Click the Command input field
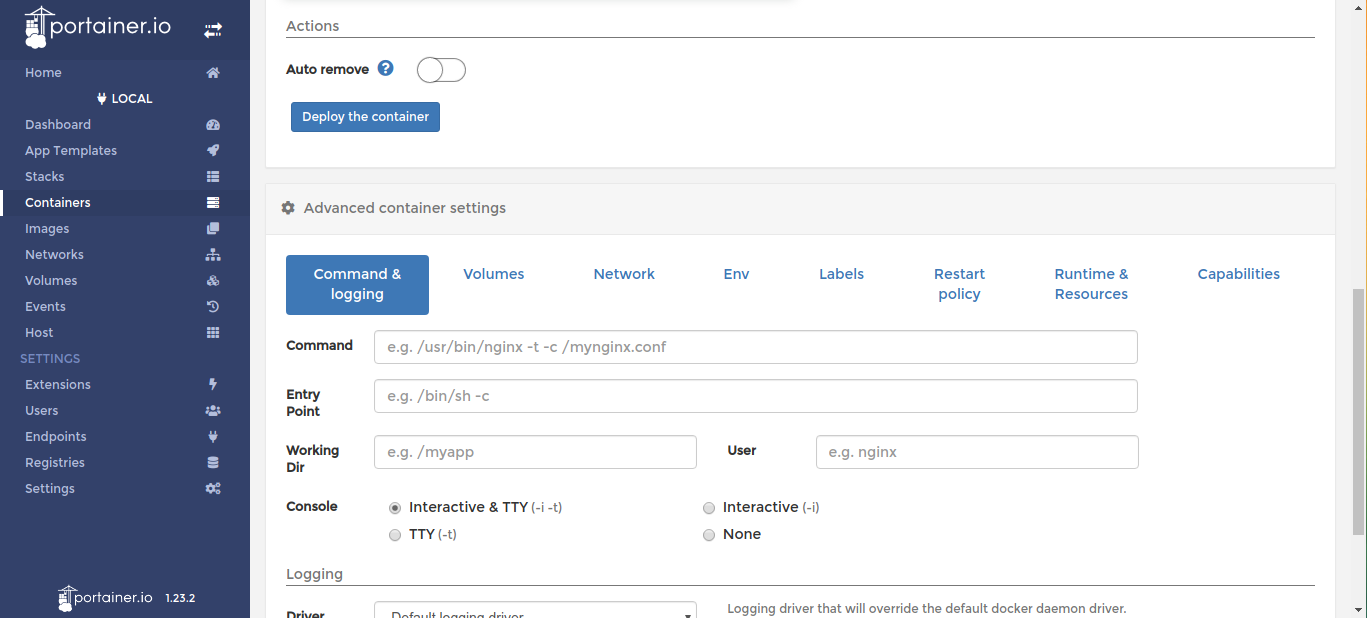The height and width of the screenshot is (618, 1367). [755, 347]
